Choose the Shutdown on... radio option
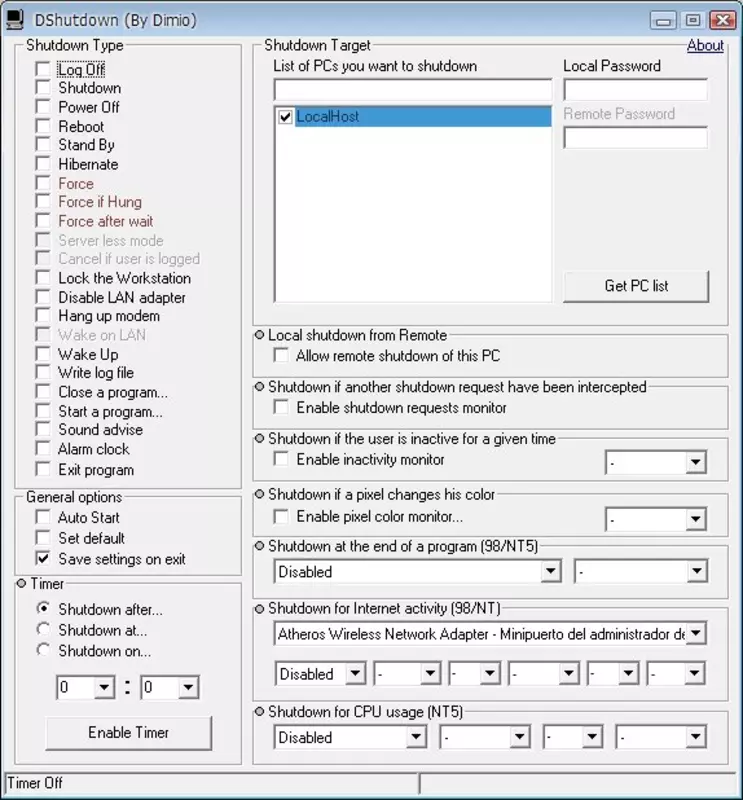This screenshot has height=800, width=743. (43, 651)
